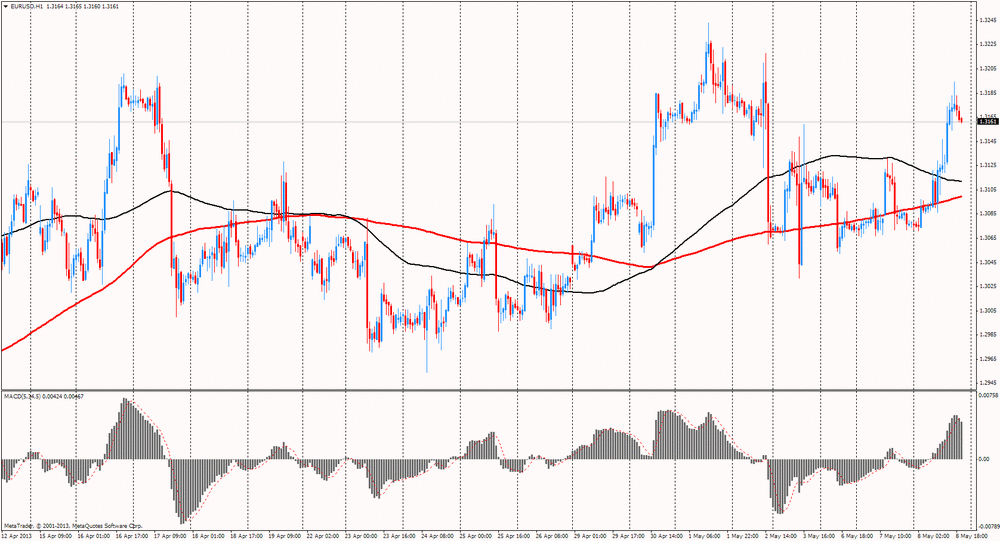The height and width of the screenshot is (541, 1000).
Task: Click price axis label 1.2985
Action: 987,334
